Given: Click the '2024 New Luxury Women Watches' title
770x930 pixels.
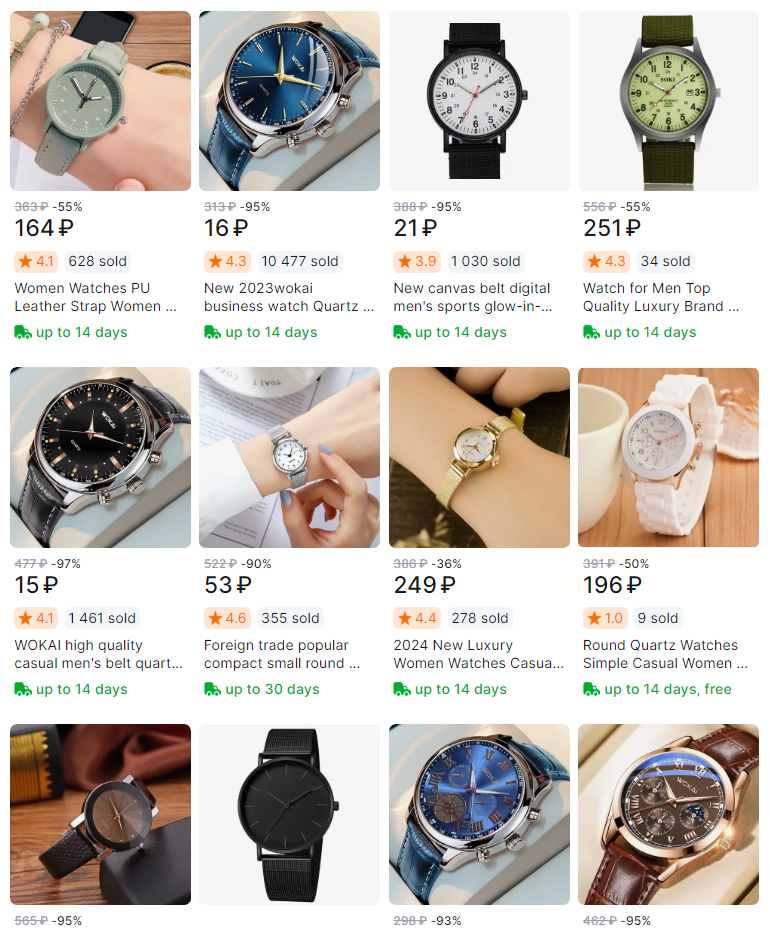Looking at the screenshot, I should point(478,654).
